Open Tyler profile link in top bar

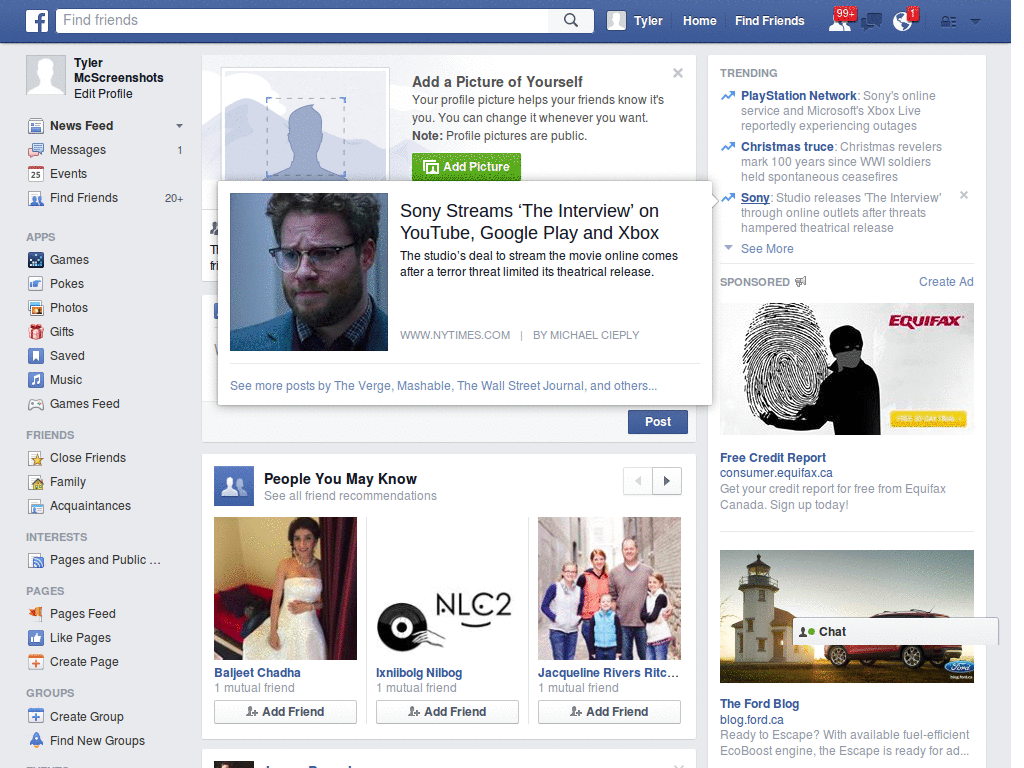pyautogui.click(x=648, y=21)
